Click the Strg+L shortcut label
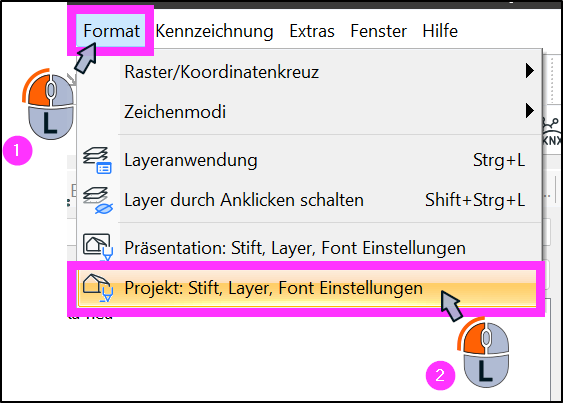 pyautogui.click(x=499, y=160)
